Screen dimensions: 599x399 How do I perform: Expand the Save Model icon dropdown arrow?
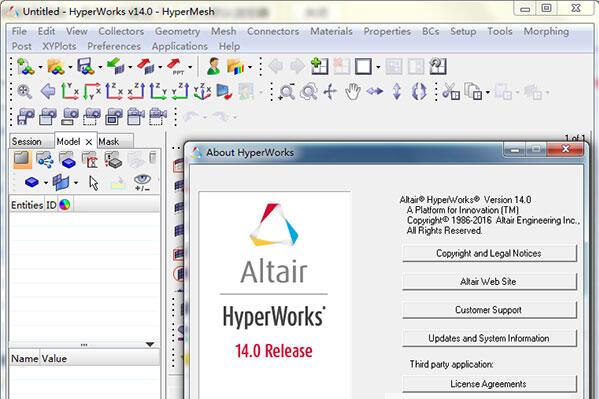[100, 68]
